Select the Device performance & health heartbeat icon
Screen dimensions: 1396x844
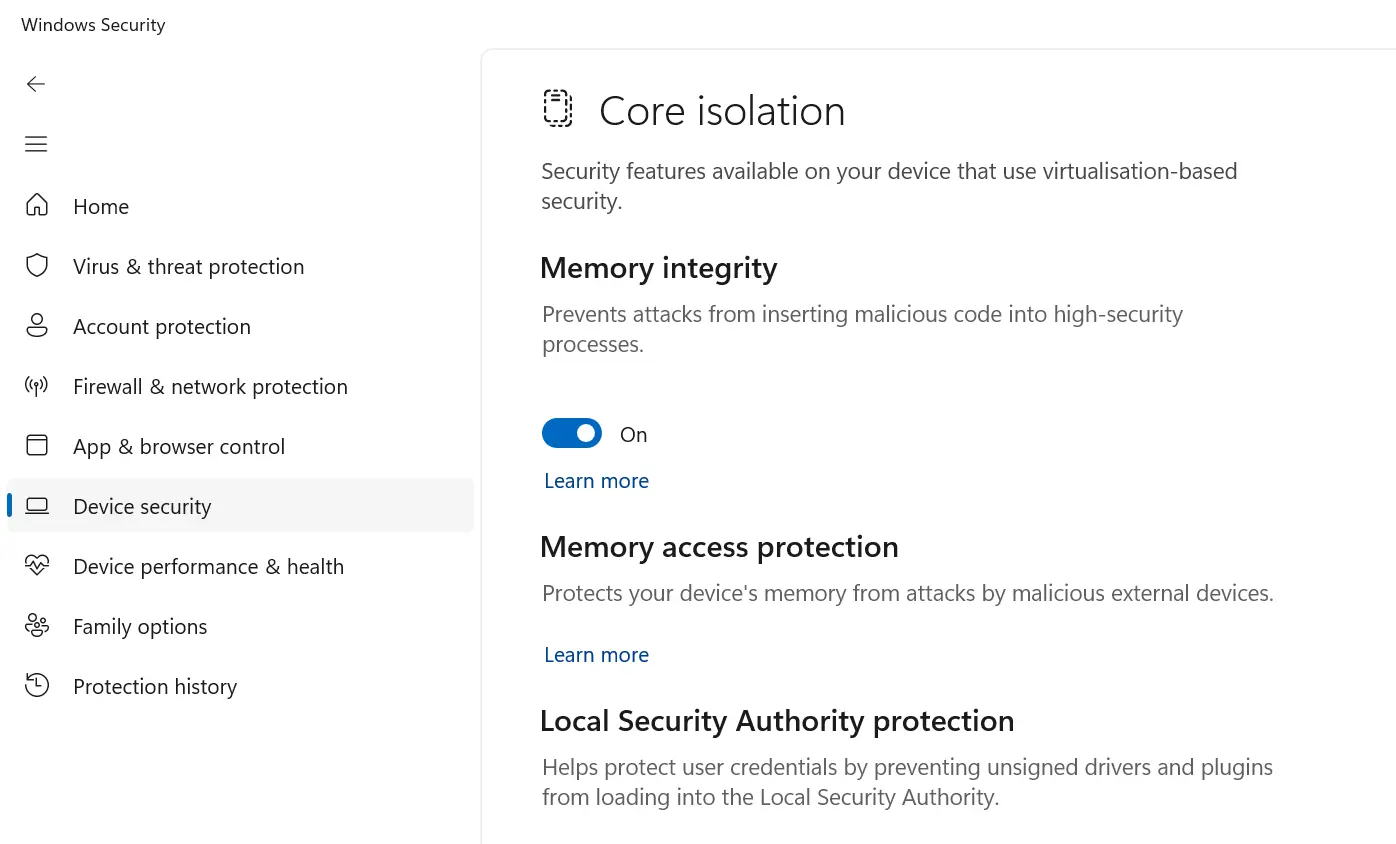37,565
